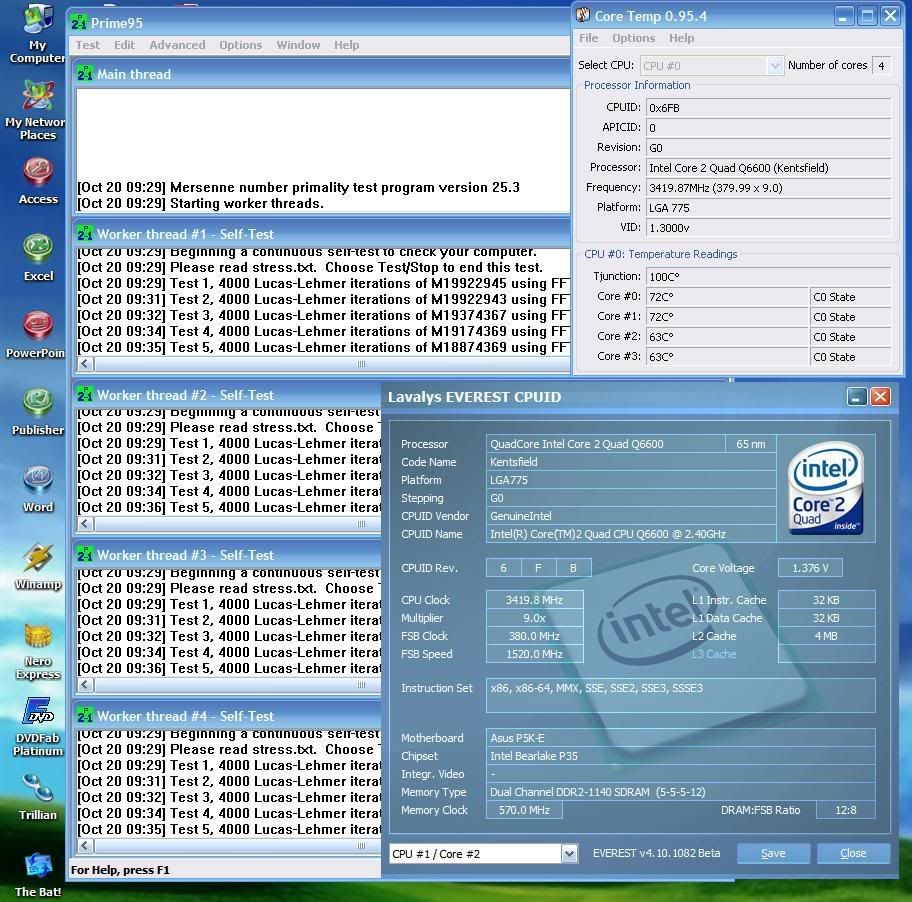Screen dimensions: 912x902
Task: Click horizontal scrollbar thumb in Worker thread #1
Action: 361,363
